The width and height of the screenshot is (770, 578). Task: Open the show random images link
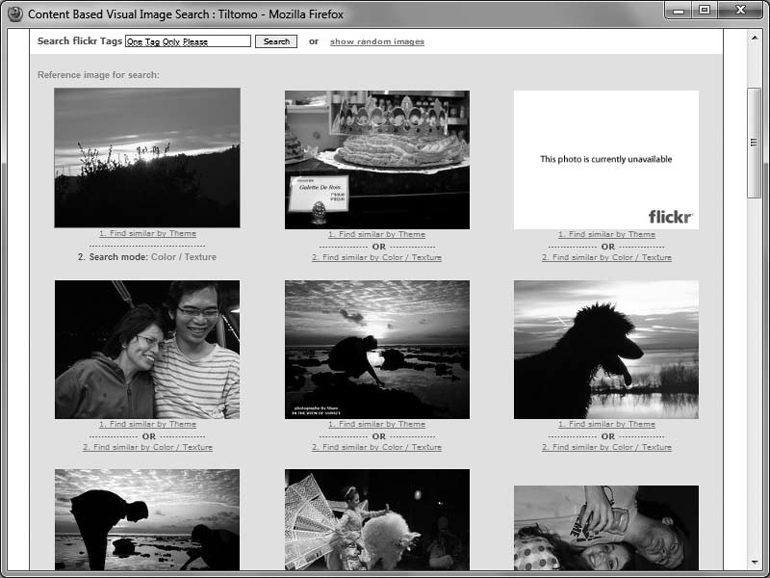(x=377, y=42)
